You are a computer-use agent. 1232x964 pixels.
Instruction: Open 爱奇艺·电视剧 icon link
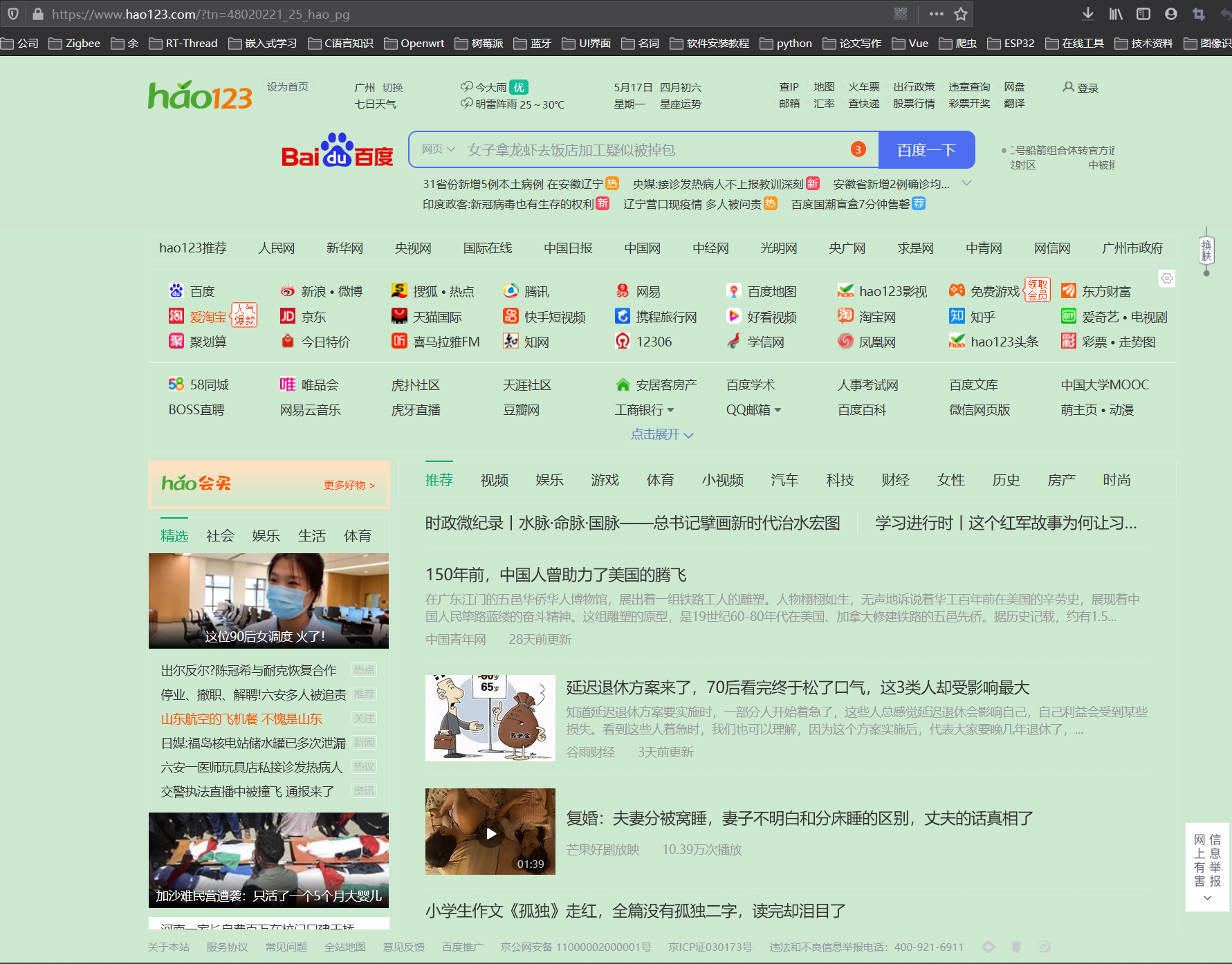tap(1068, 316)
